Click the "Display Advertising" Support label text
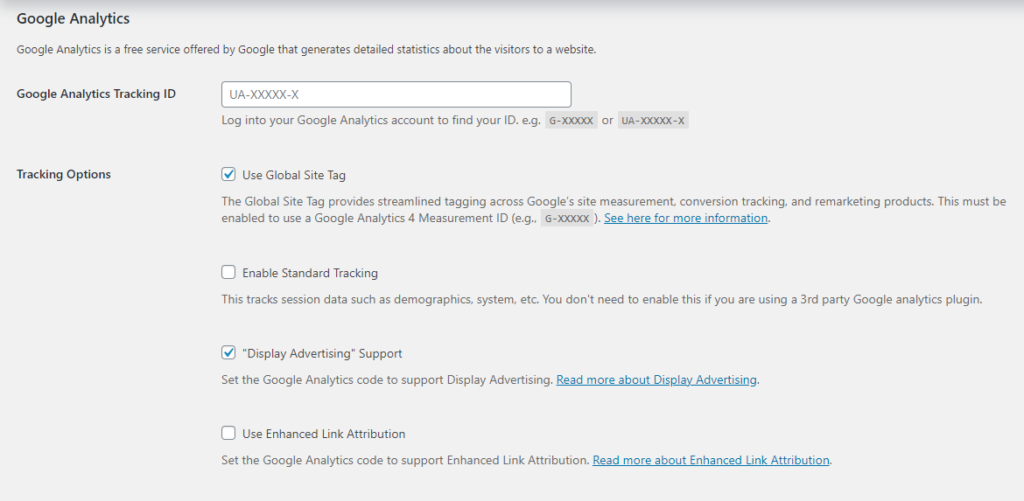 pyautogui.click(x=322, y=353)
